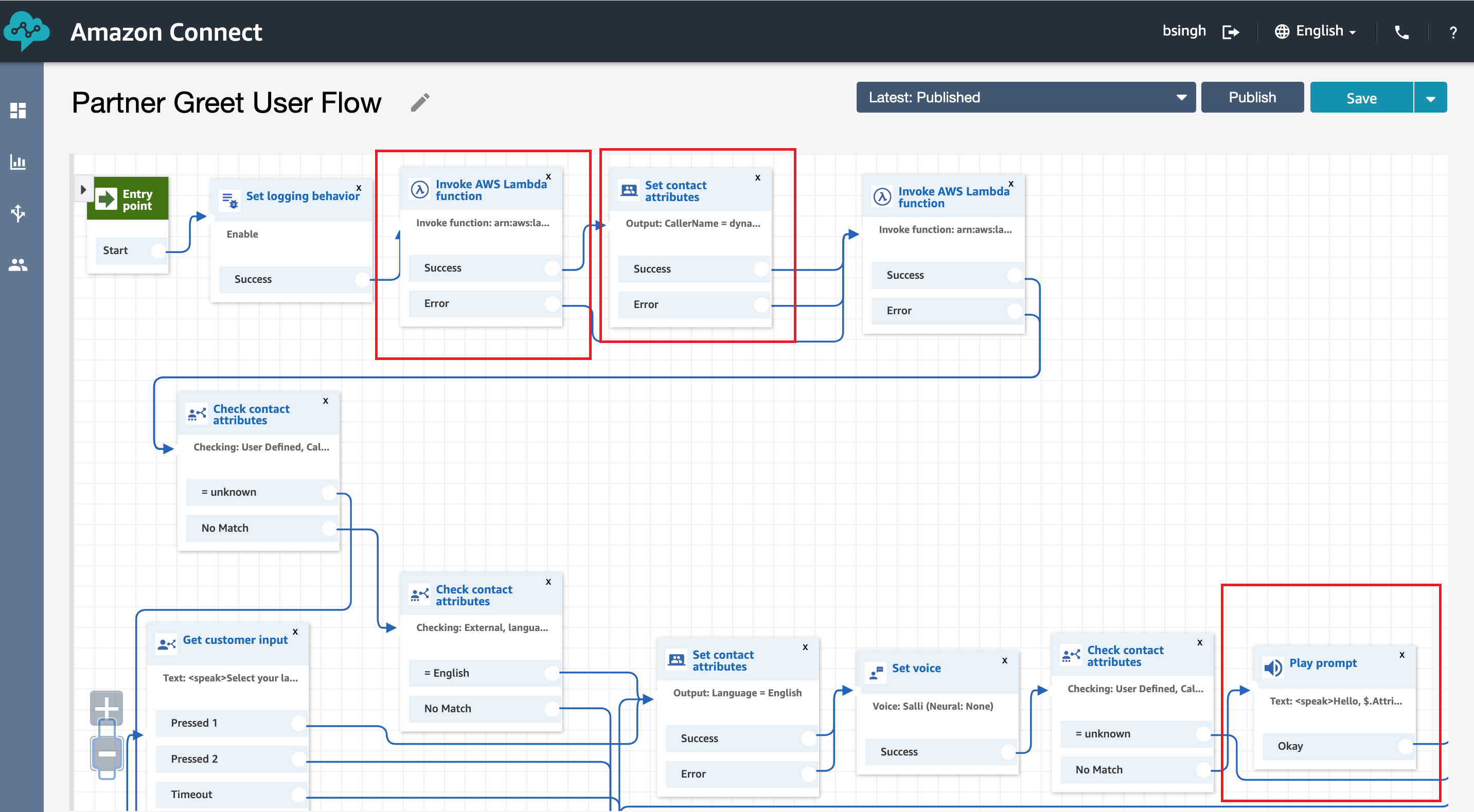The image size is (1474, 812).
Task: Click lambda icon of first Invoke AWS Lambda block
Action: click(420, 189)
